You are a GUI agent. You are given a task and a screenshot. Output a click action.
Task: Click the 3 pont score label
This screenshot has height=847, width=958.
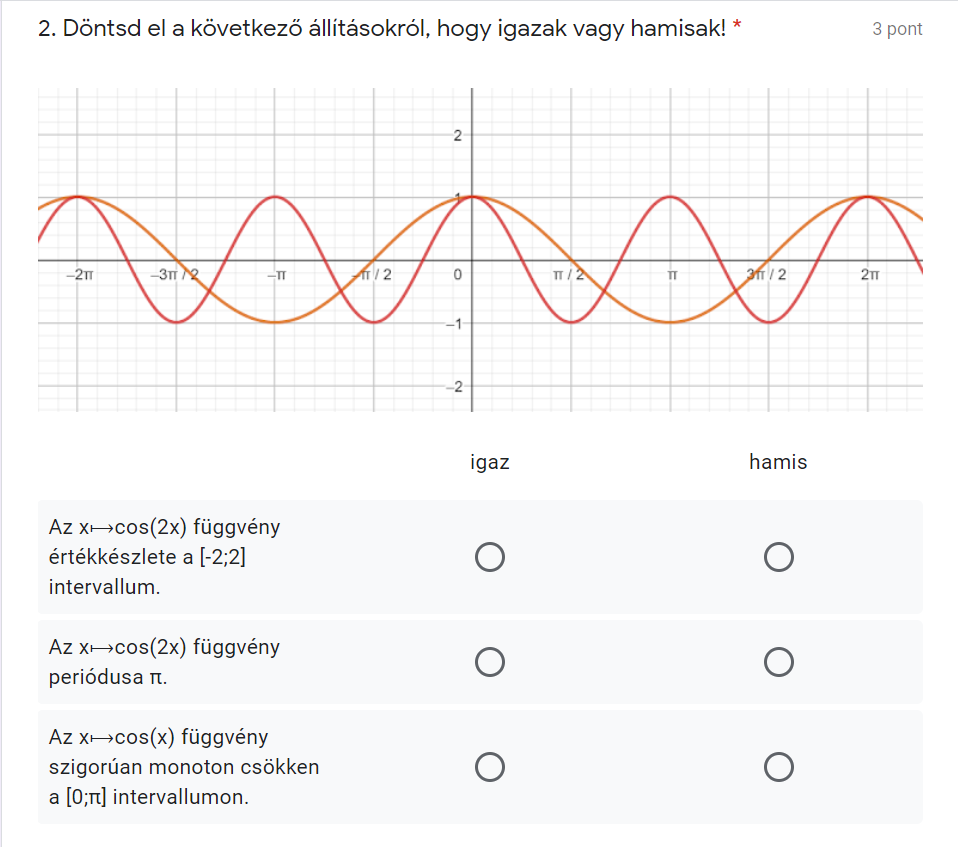[897, 29]
